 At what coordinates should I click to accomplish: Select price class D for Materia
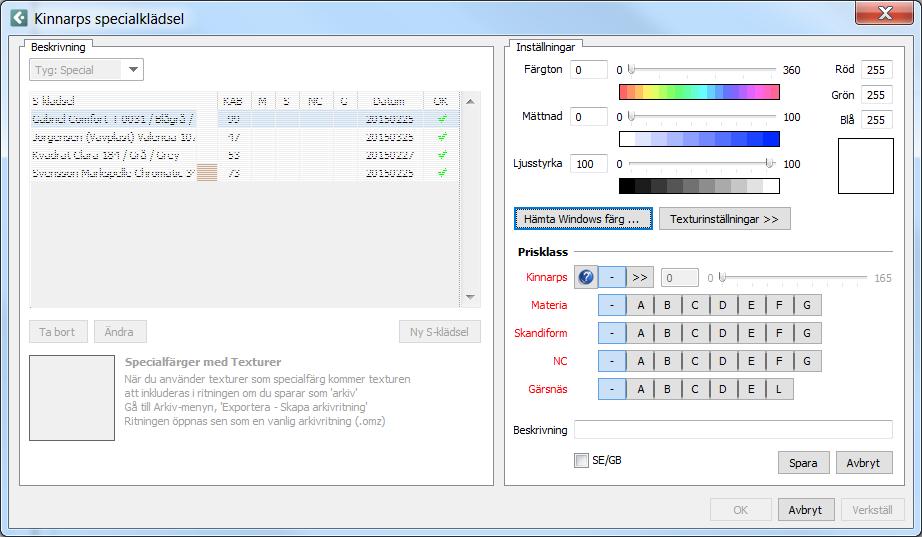[723, 305]
